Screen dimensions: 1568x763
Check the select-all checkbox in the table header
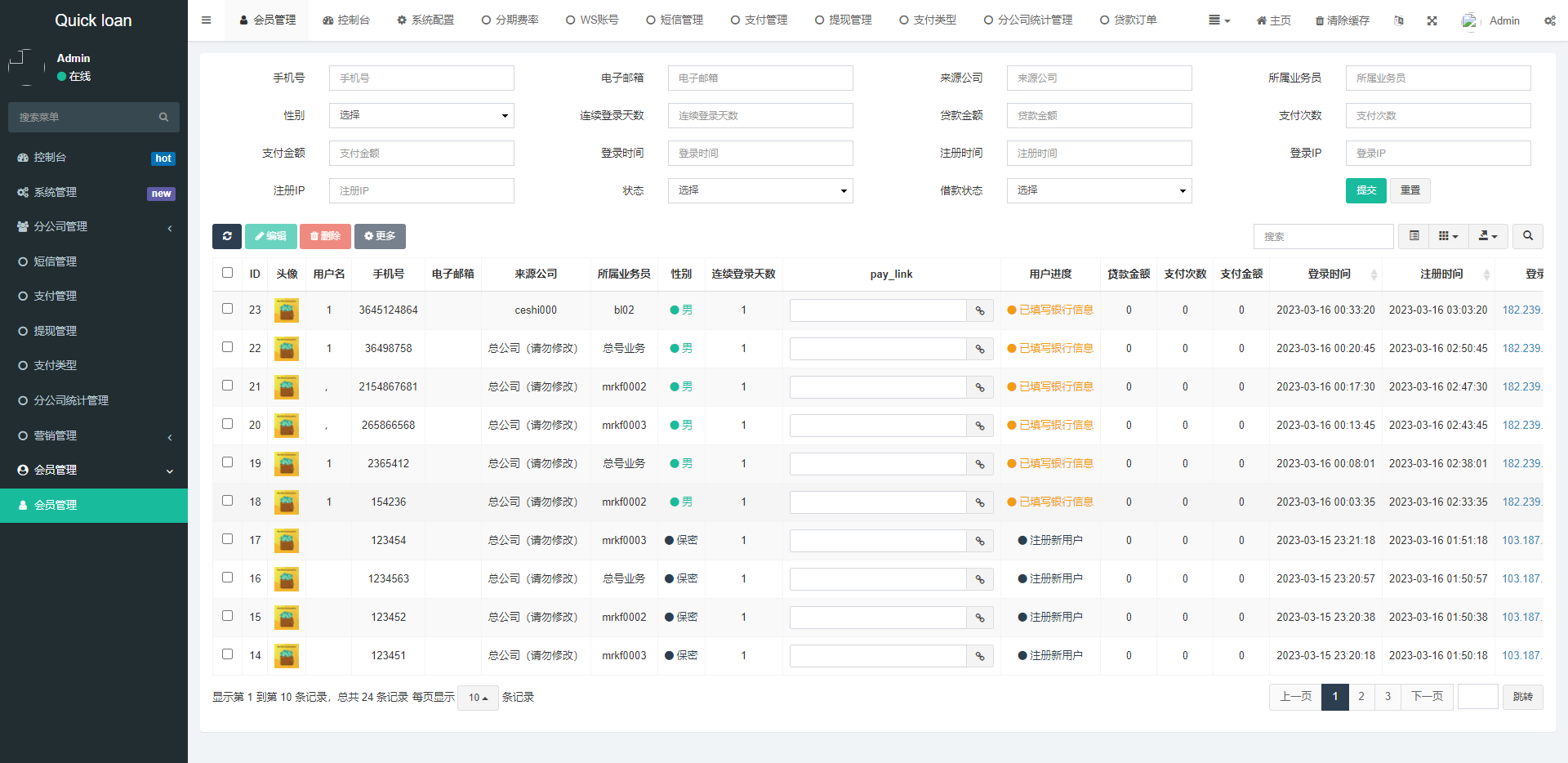click(227, 273)
